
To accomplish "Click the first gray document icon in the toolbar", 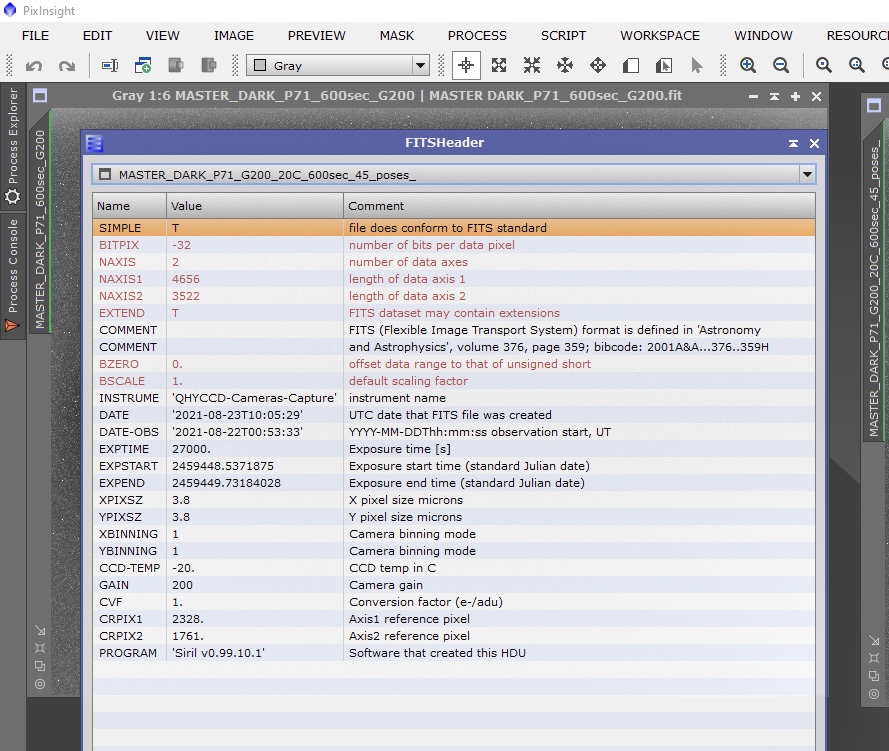I will [x=176, y=65].
